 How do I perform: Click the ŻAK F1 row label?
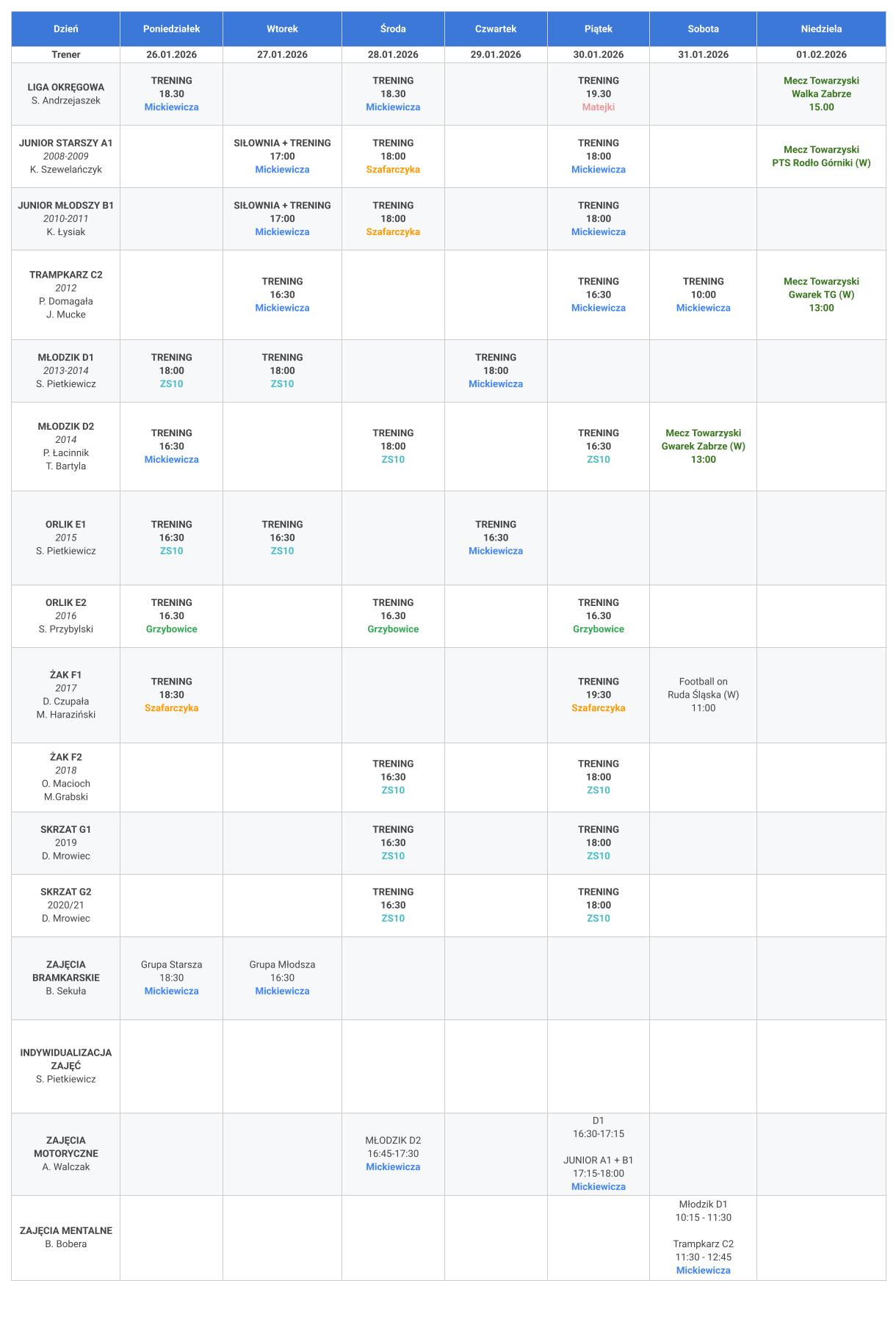click(x=66, y=675)
